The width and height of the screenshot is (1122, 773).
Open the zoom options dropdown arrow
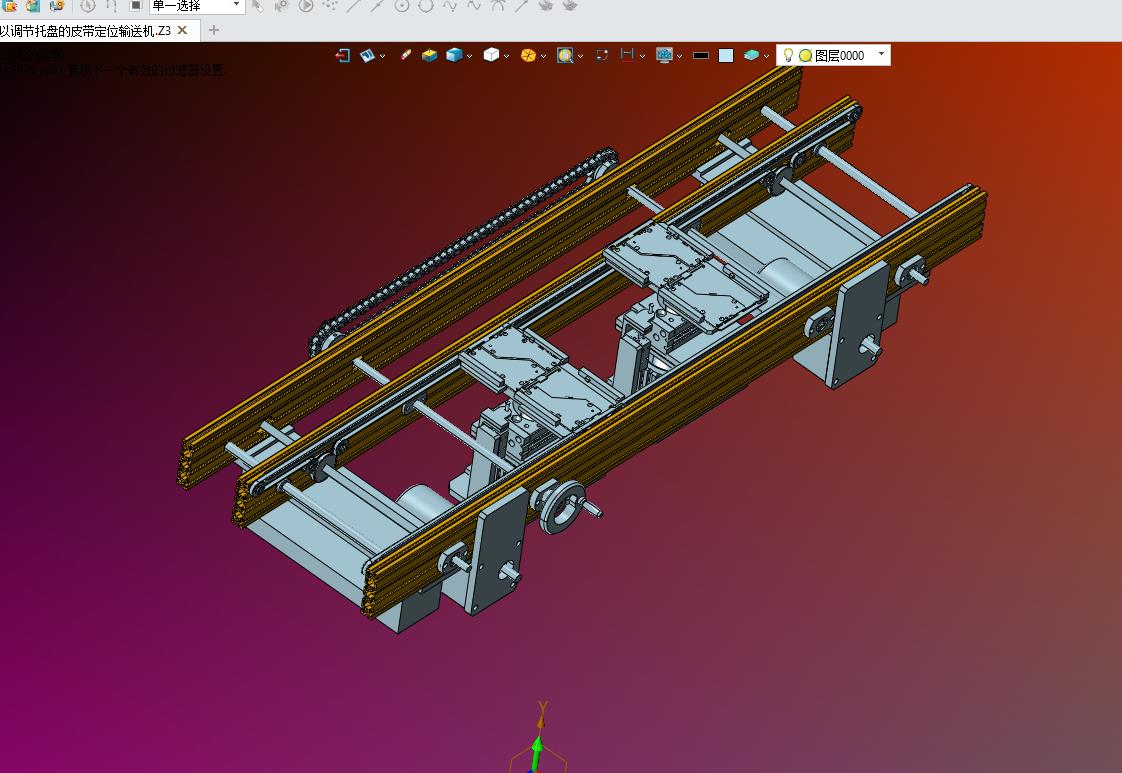tap(580, 56)
